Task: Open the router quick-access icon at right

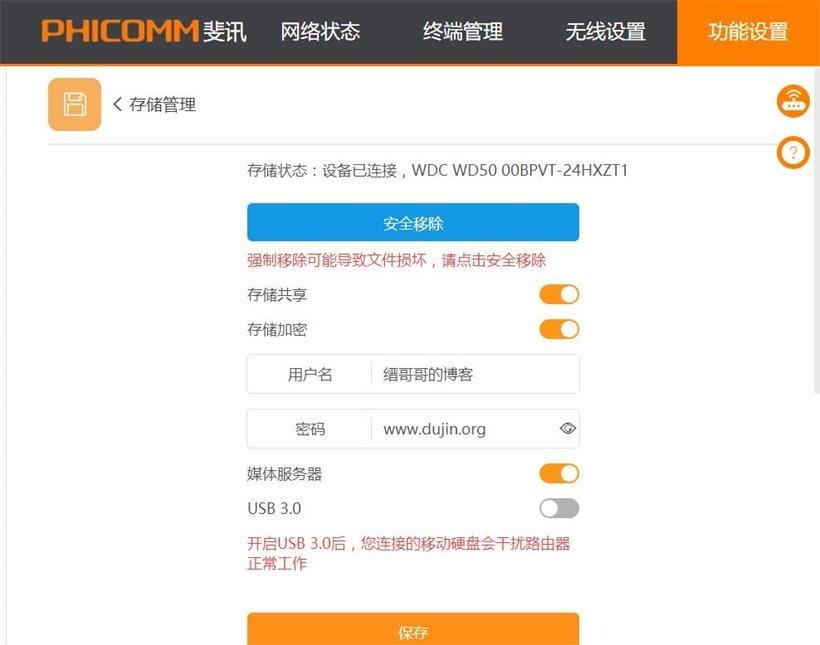Action: (x=793, y=101)
